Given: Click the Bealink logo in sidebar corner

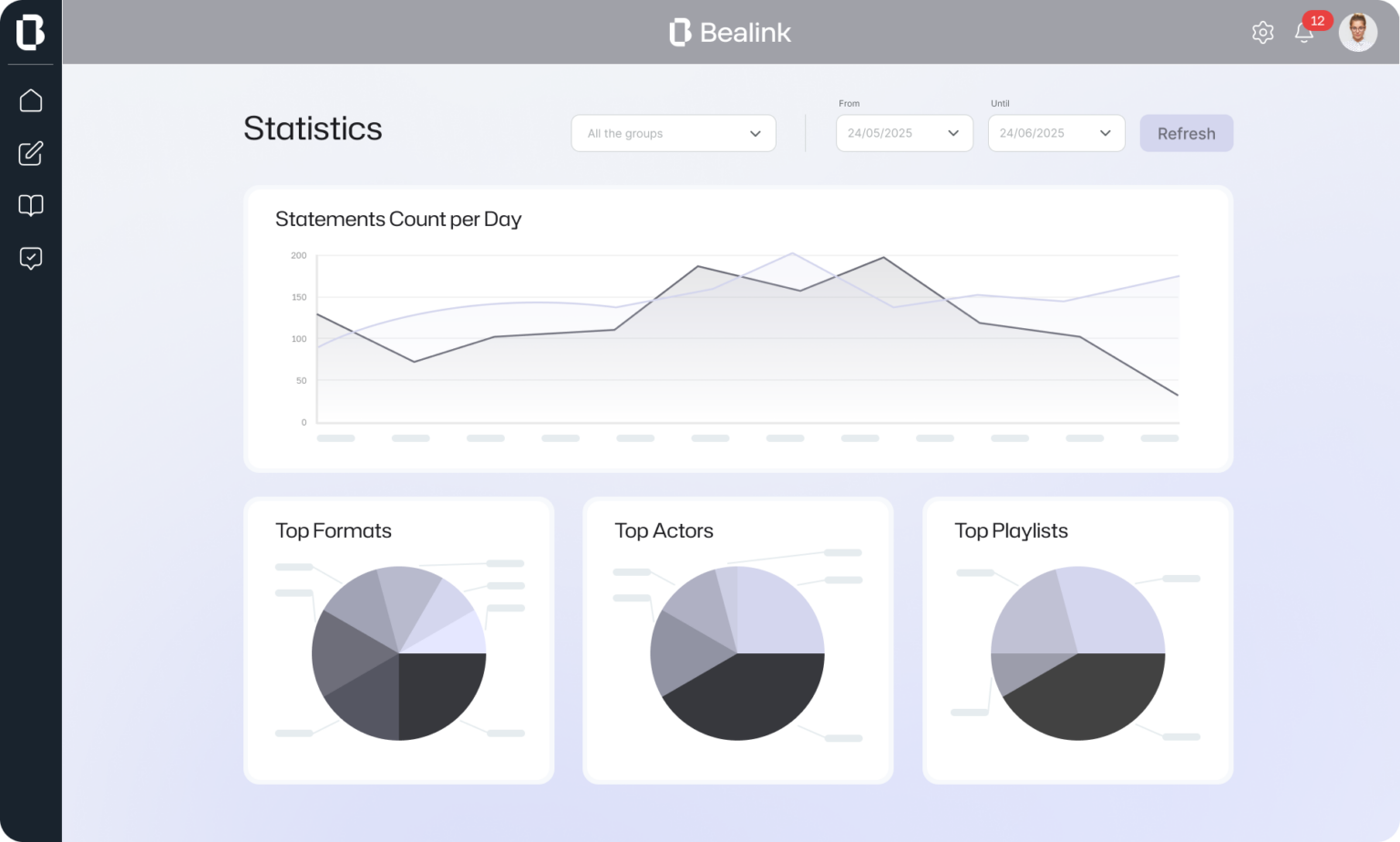Looking at the screenshot, I should coord(30,32).
